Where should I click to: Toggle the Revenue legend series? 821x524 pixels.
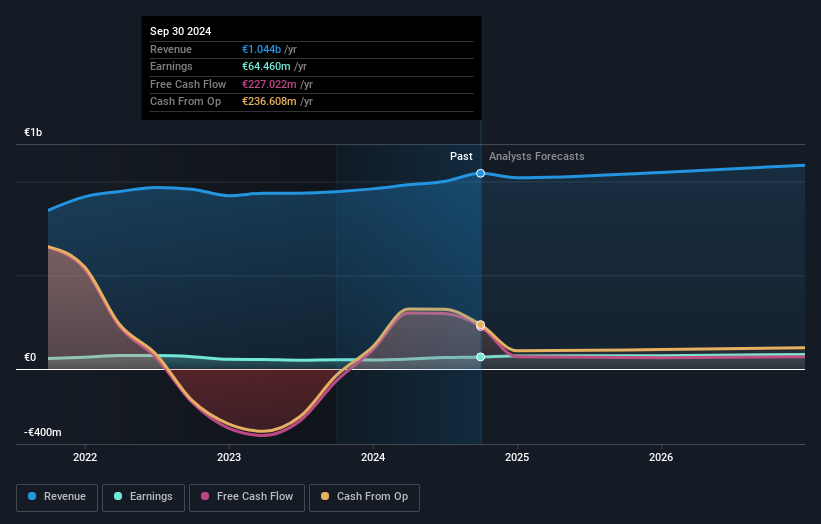[x=57, y=497]
